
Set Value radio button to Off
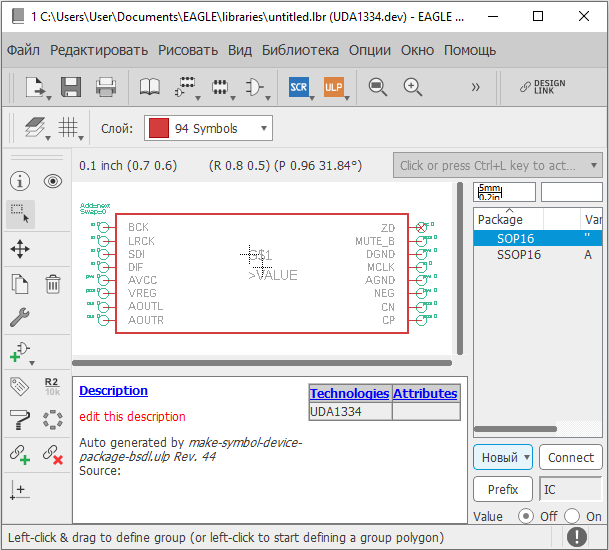(526, 516)
